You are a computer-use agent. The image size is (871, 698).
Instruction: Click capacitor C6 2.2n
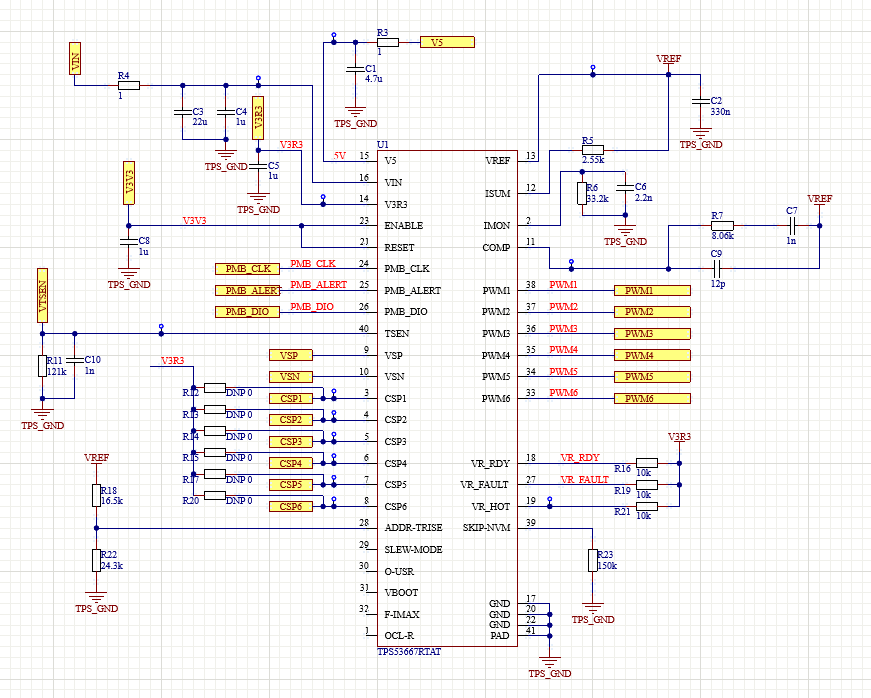point(625,188)
